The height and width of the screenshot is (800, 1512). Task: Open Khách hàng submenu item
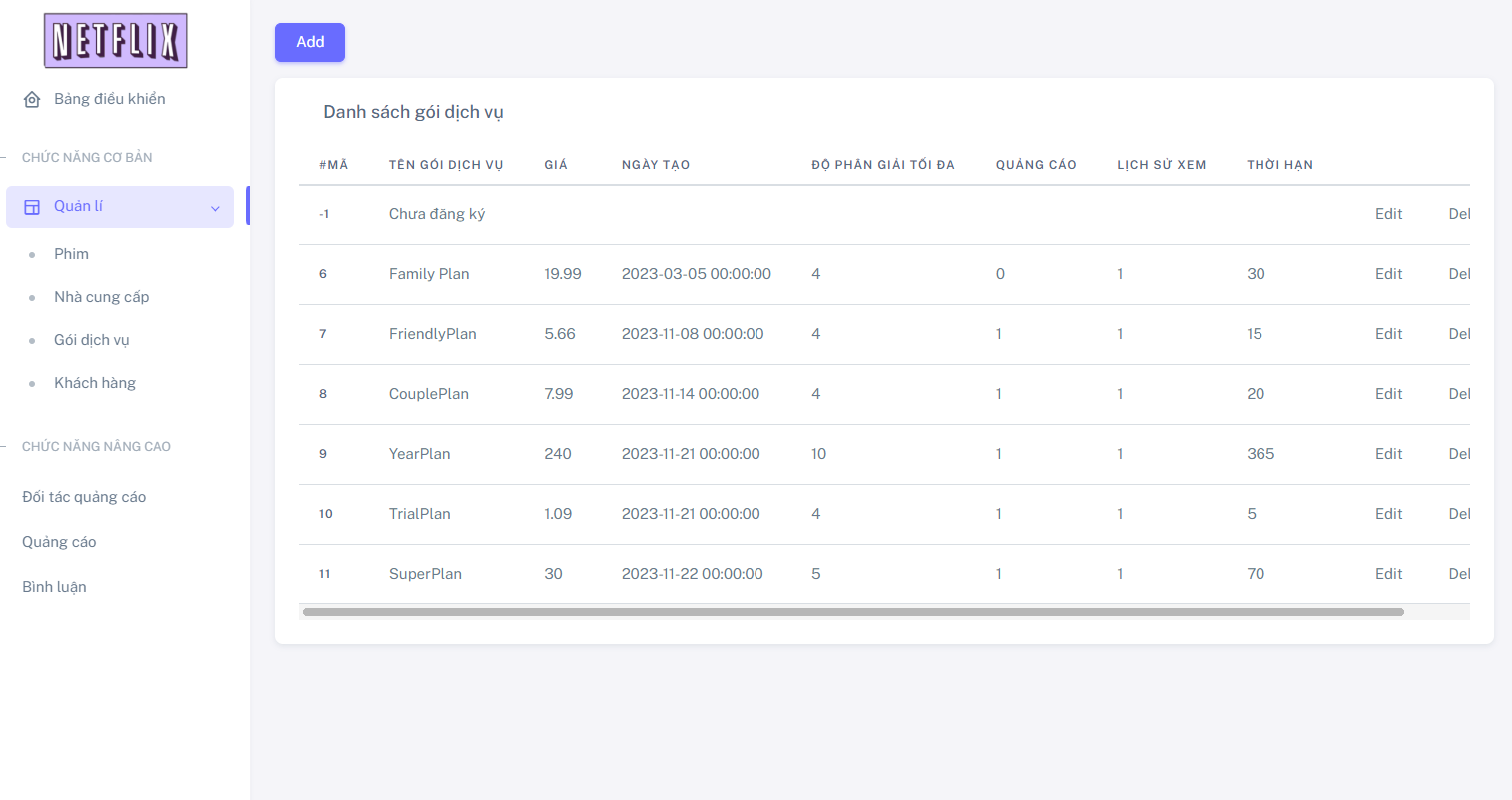coord(95,383)
